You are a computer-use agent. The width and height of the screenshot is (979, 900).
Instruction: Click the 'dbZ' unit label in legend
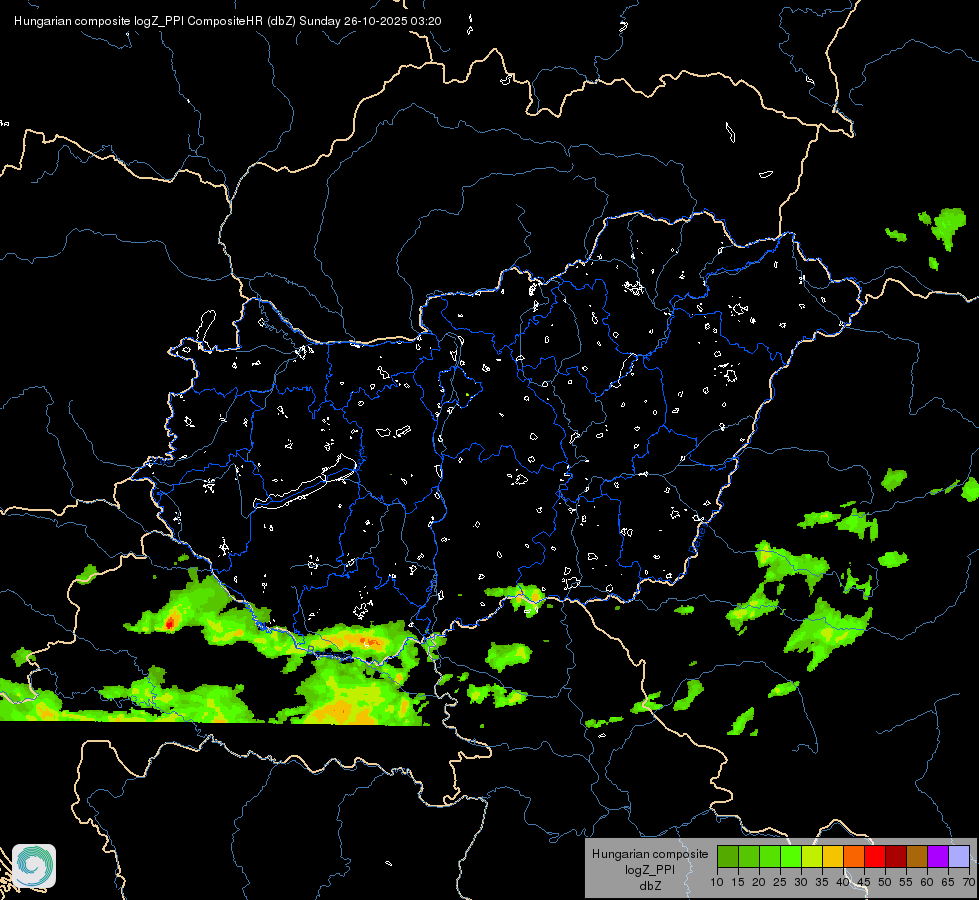(650, 886)
